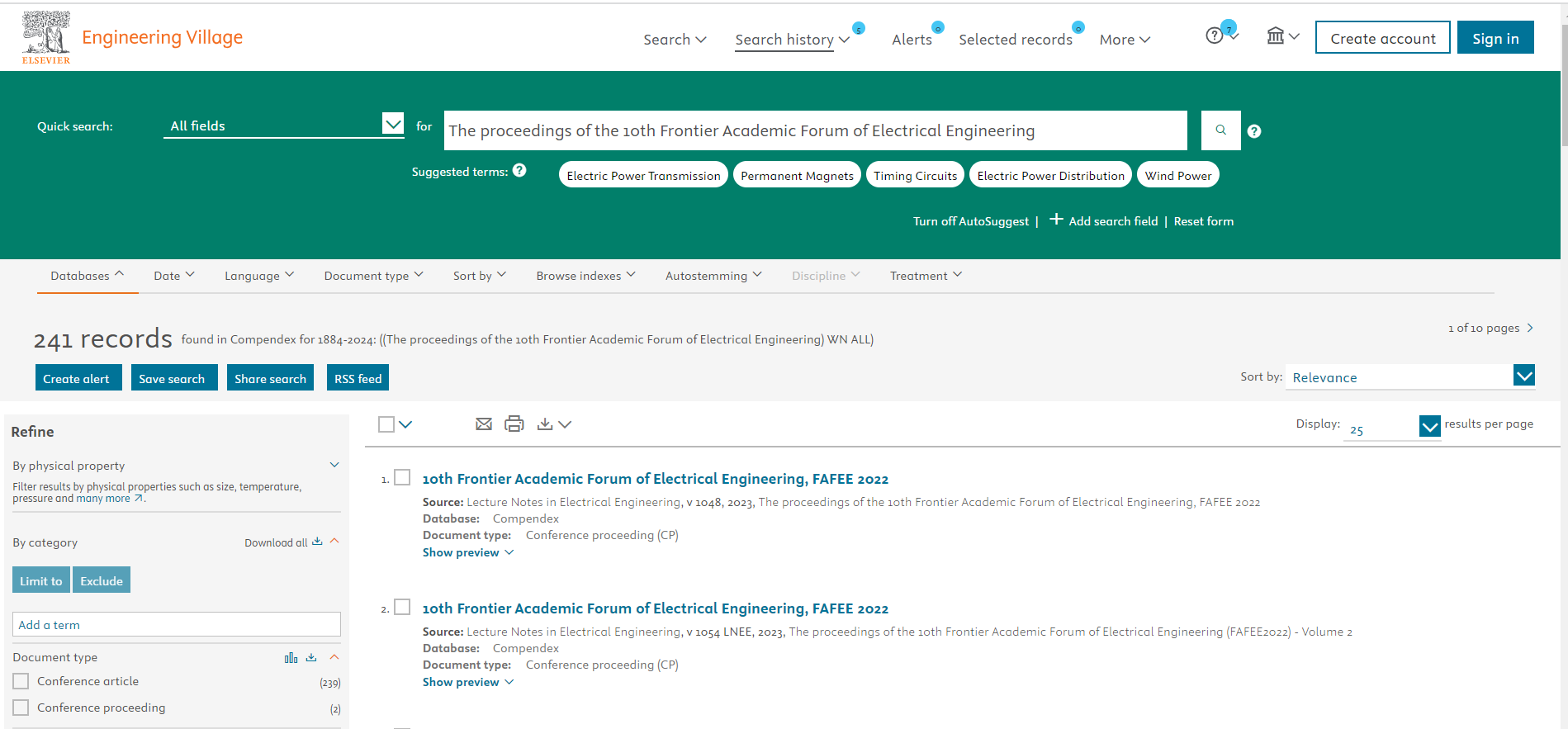The image size is (1568, 729).
Task: Open select-all options chevron
Action: (x=405, y=424)
